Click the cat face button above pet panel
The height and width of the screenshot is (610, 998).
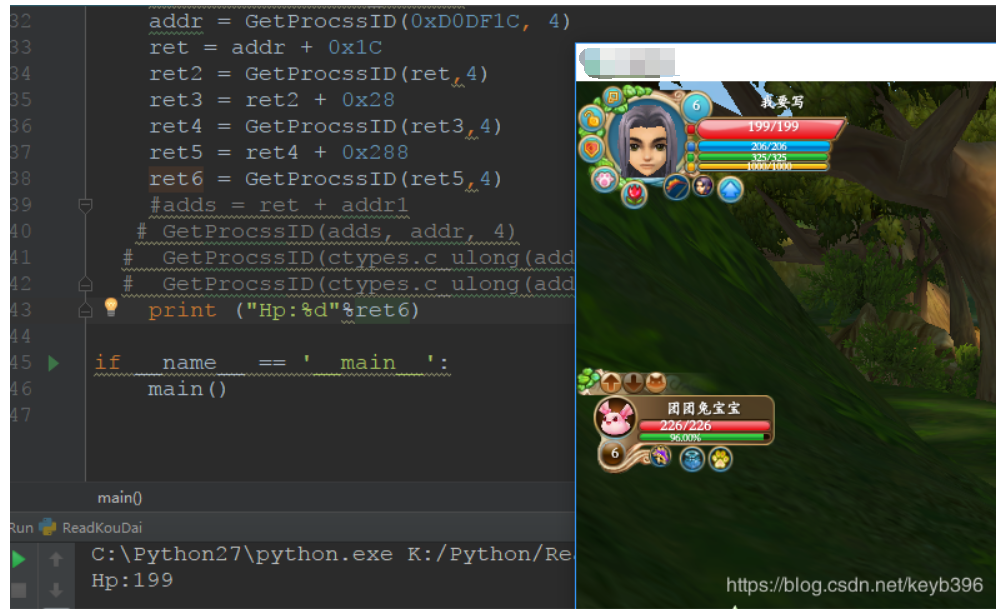(656, 382)
